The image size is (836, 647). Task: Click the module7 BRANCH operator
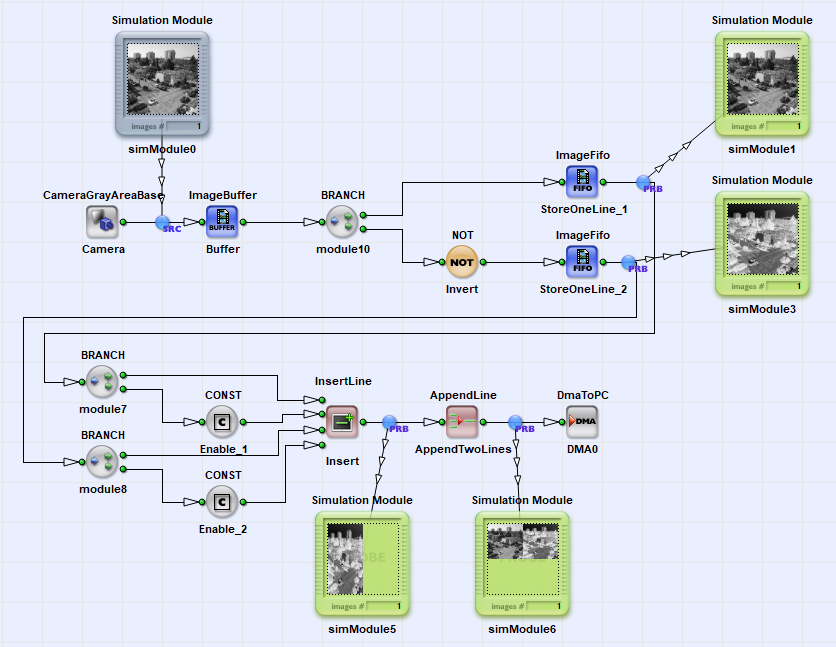(x=101, y=381)
